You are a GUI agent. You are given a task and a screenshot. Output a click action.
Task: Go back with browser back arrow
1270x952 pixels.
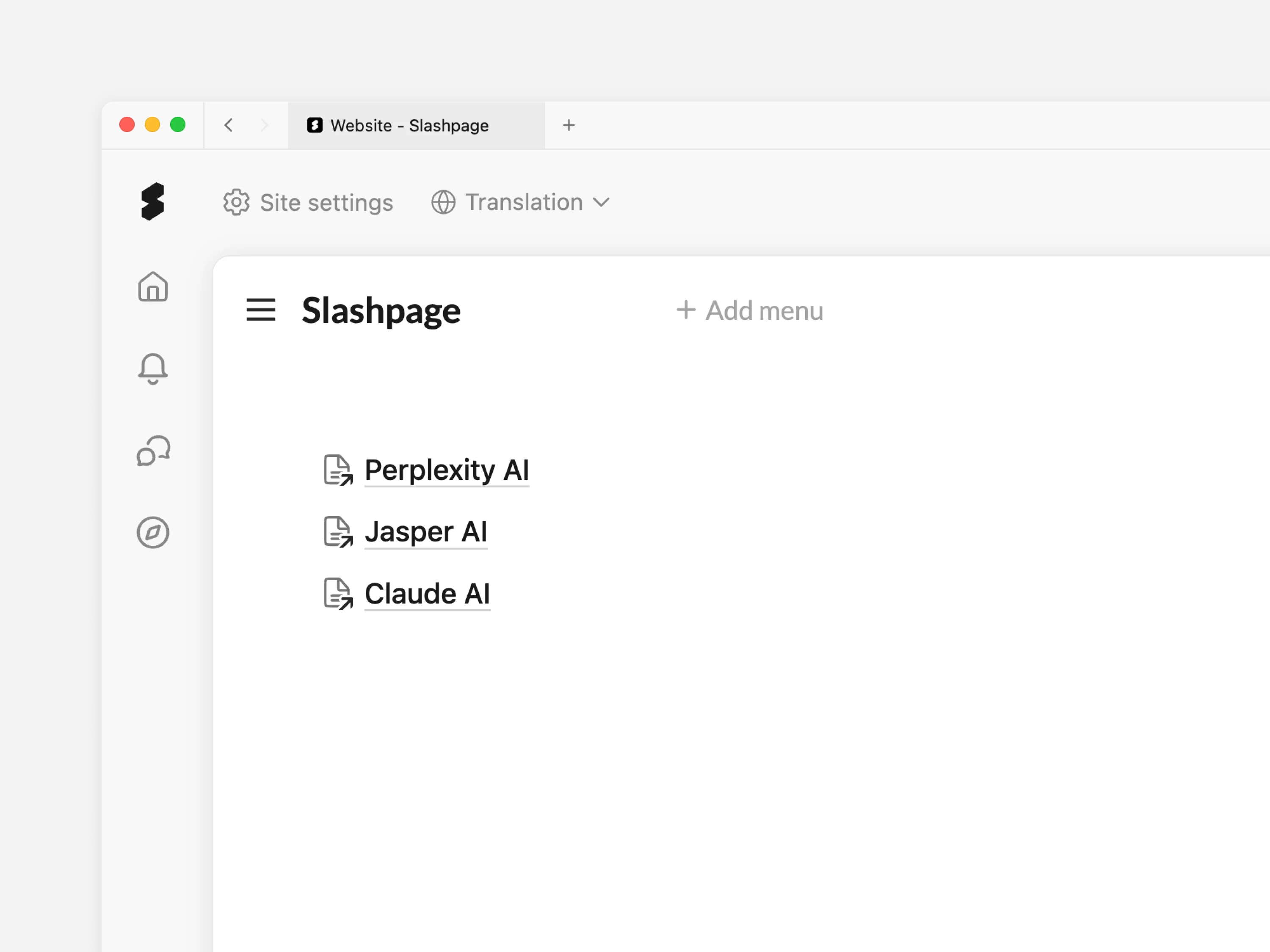coord(229,125)
